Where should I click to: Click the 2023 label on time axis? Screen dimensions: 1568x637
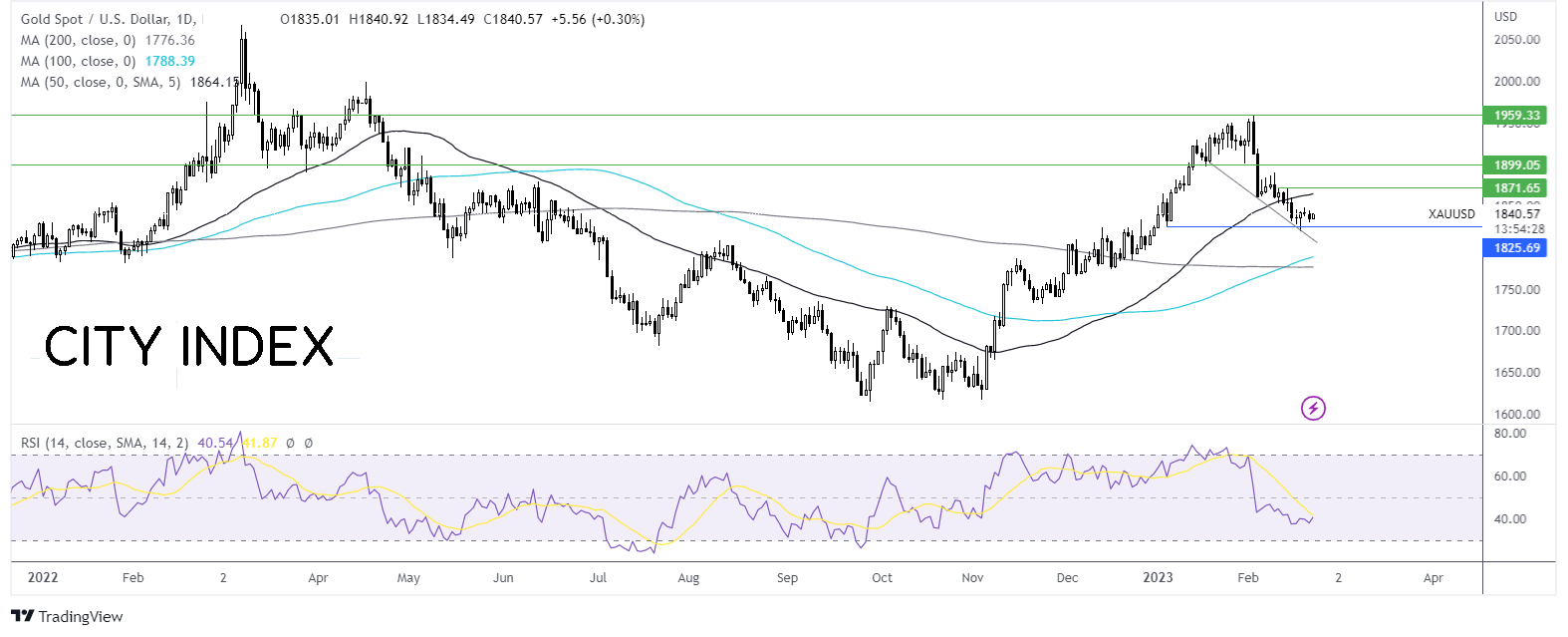[x=1158, y=577]
